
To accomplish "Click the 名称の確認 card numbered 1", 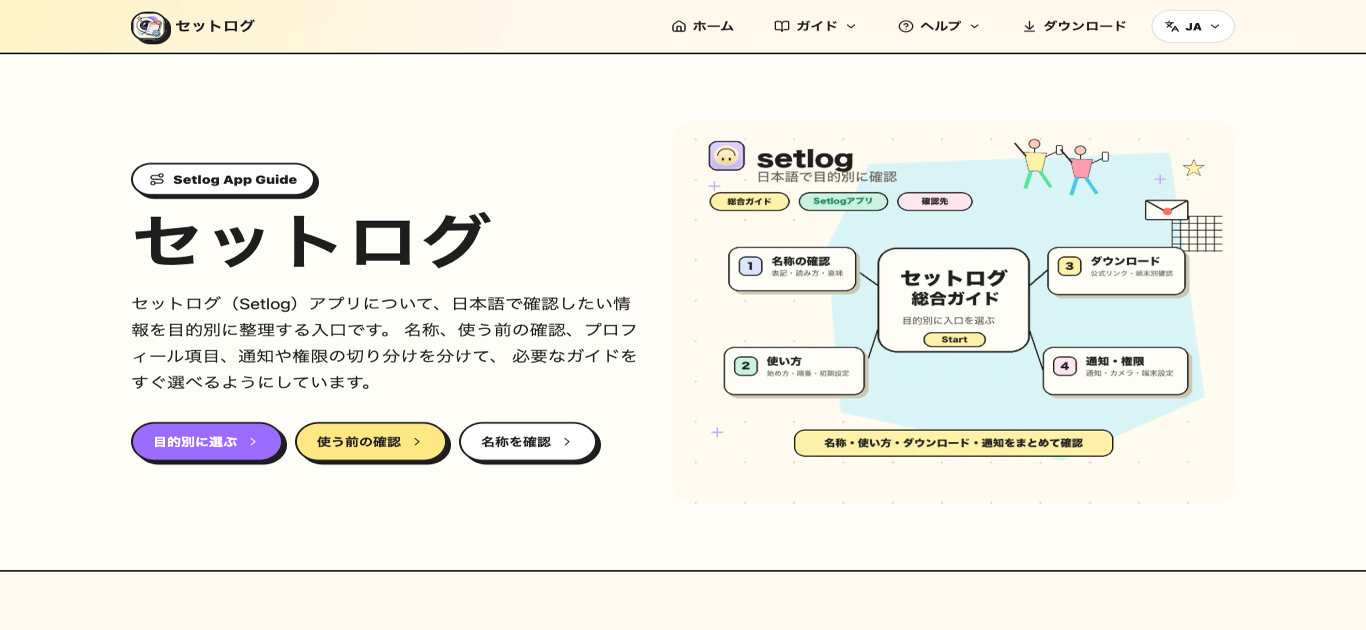I will click(792, 268).
